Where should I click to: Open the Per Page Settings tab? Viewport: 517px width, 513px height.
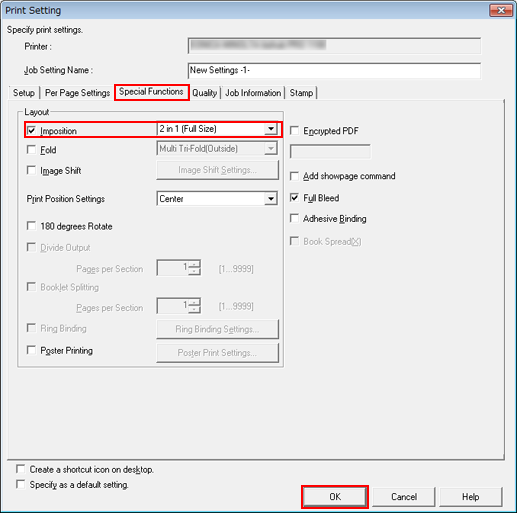(77, 93)
